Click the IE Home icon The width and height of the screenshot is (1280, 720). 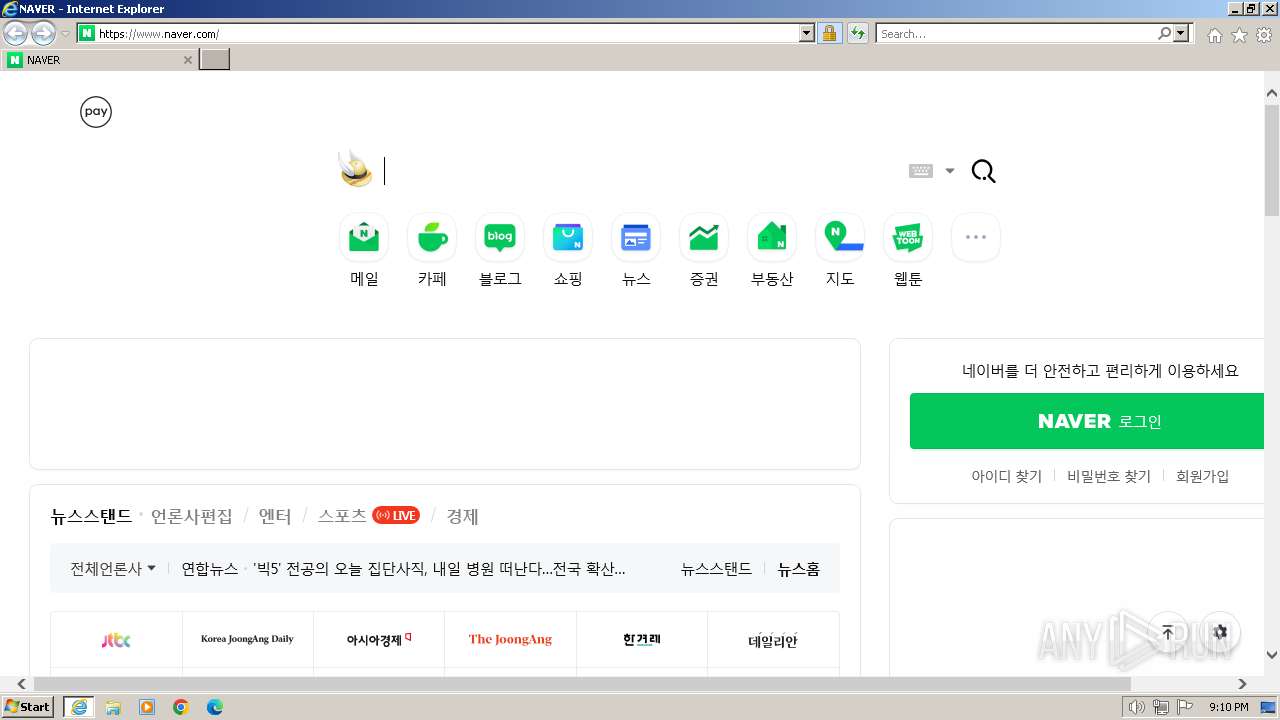[1214, 35]
